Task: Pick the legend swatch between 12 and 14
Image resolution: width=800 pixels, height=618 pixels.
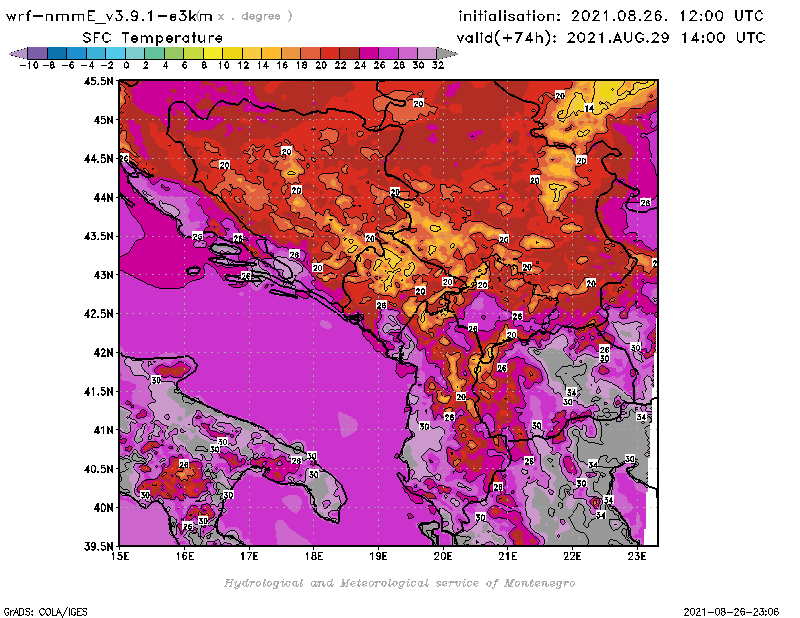Action: click(x=252, y=53)
